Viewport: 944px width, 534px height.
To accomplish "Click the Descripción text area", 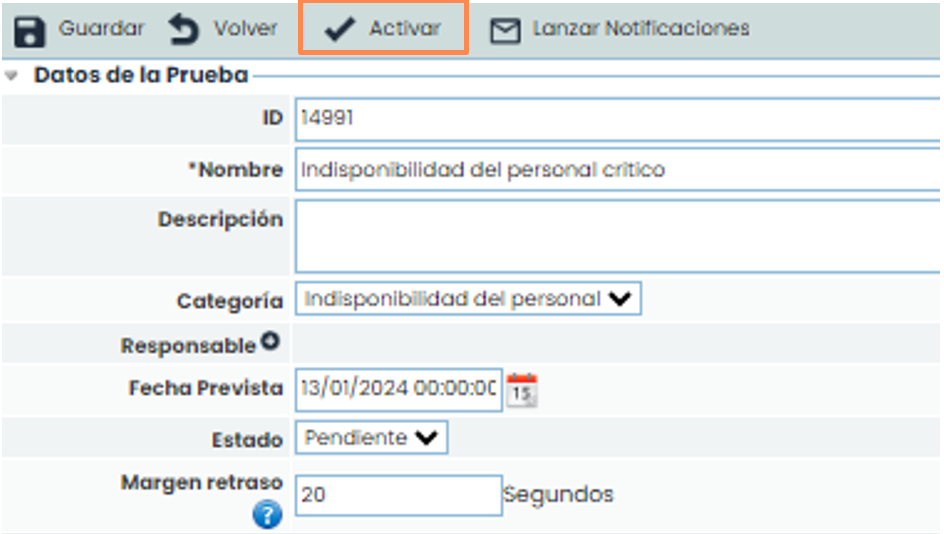I will click(616, 236).
